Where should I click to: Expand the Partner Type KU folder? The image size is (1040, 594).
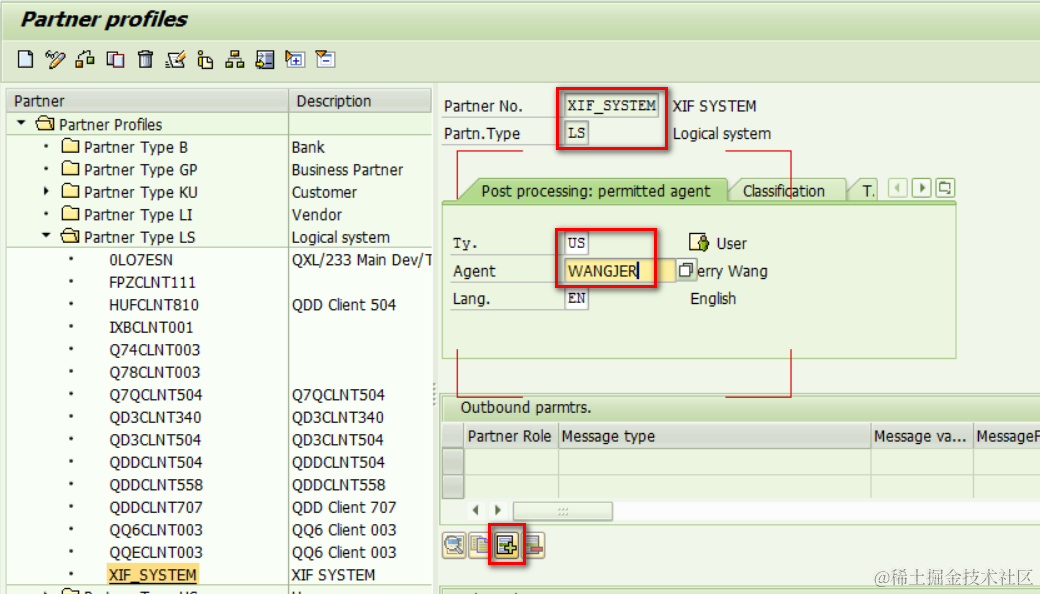coord(46,192)
